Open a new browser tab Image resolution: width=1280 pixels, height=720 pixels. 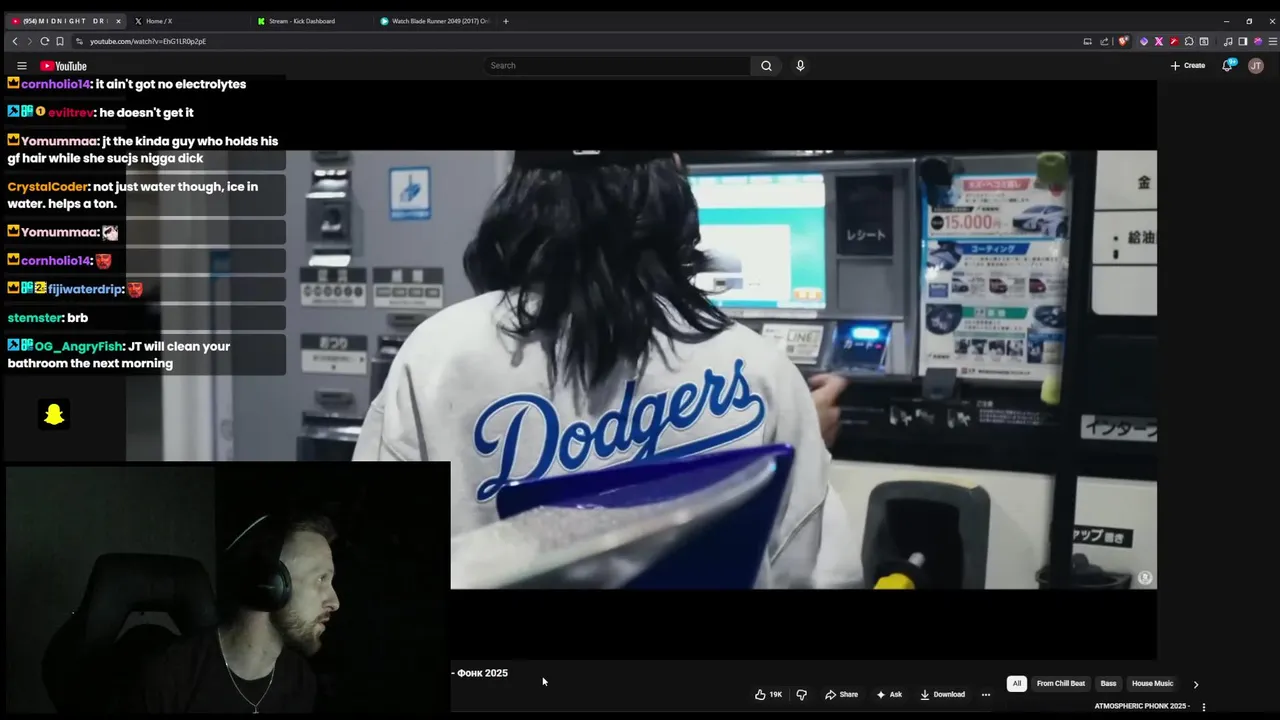pos(506,21)
